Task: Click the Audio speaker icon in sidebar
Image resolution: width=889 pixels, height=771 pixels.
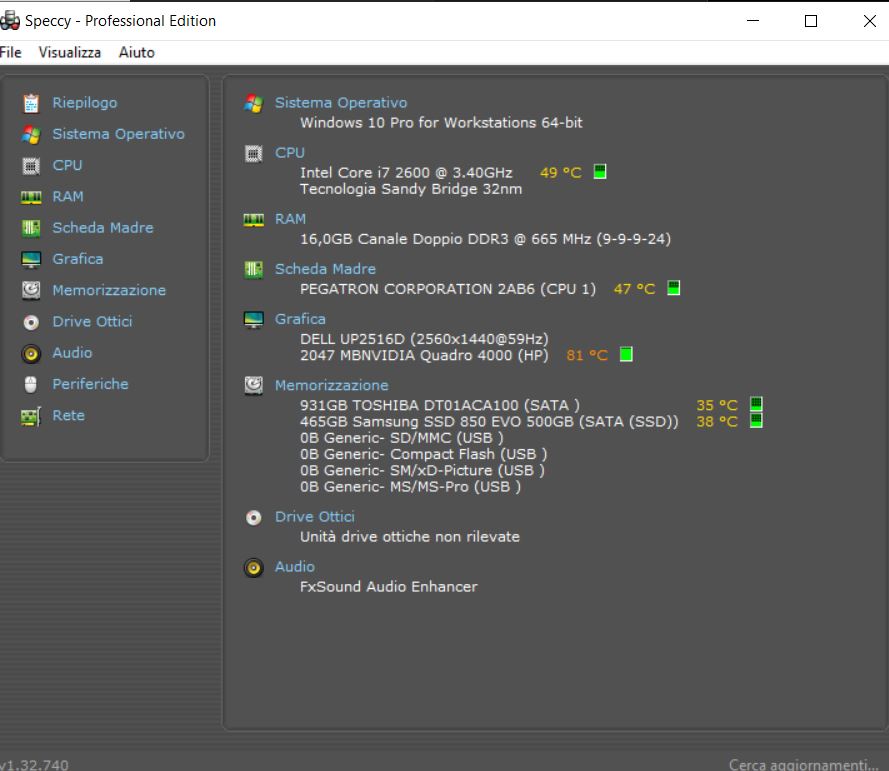Action: pyautogui.click(x=31, y=353)
